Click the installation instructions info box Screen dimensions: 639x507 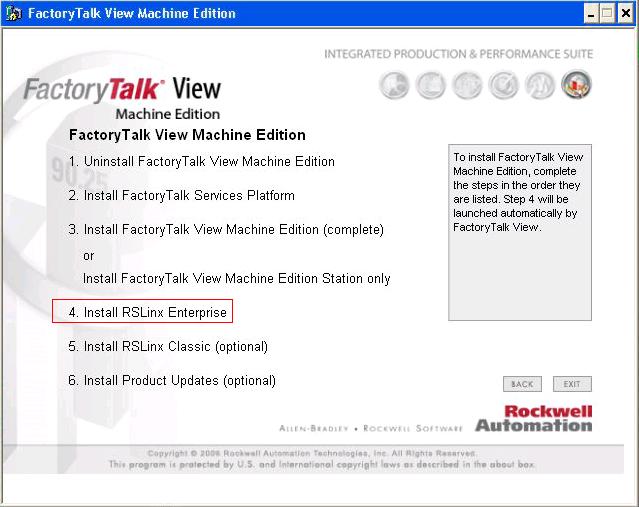pos(520,232)
